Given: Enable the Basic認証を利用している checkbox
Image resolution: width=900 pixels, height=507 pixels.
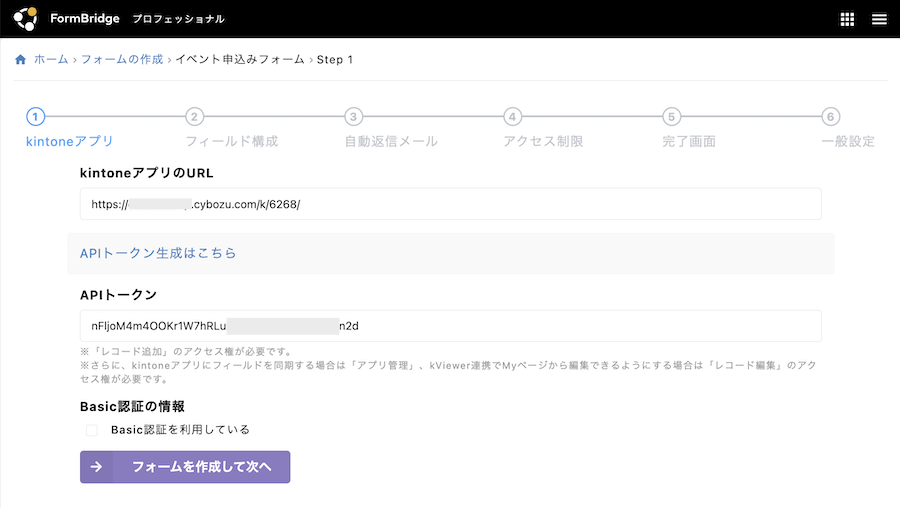Looking at the screenshot, I should pos(92,430).
